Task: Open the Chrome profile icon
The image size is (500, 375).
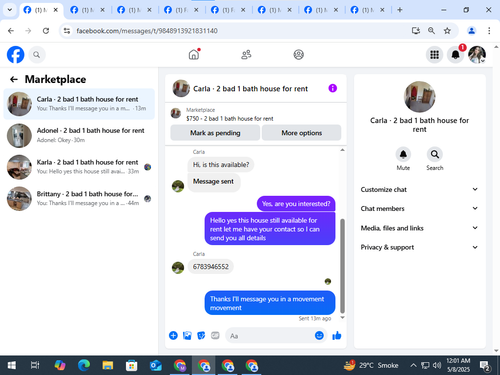Action: (472, 31)
